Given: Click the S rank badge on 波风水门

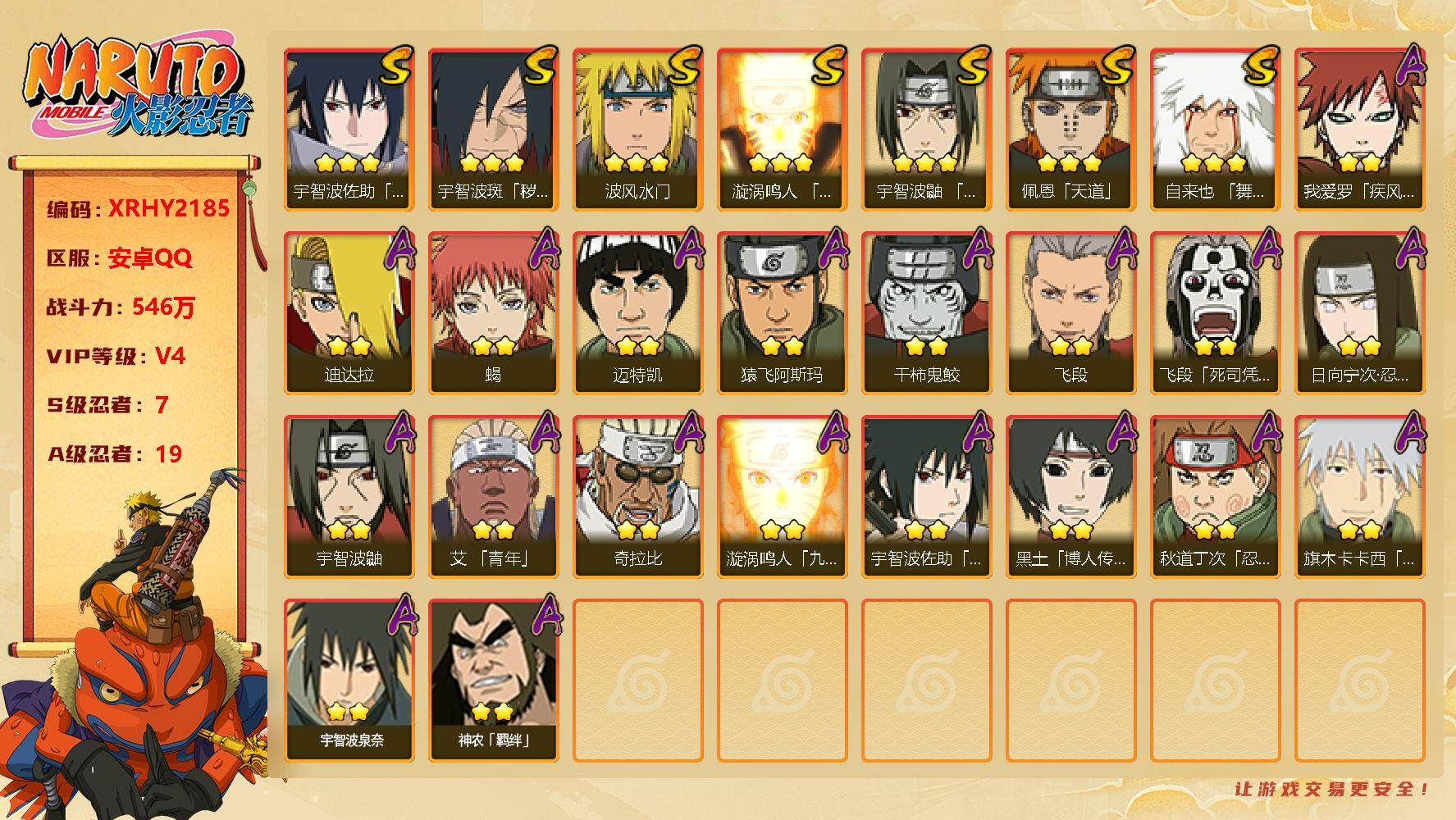Looking at the screenshot, I should tap(685, 67).
